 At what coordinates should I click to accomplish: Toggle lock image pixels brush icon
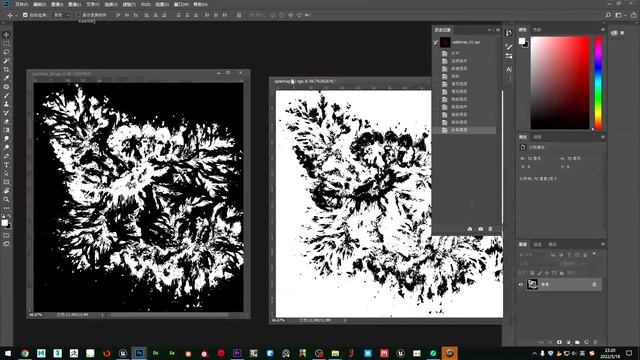point(540,273)
